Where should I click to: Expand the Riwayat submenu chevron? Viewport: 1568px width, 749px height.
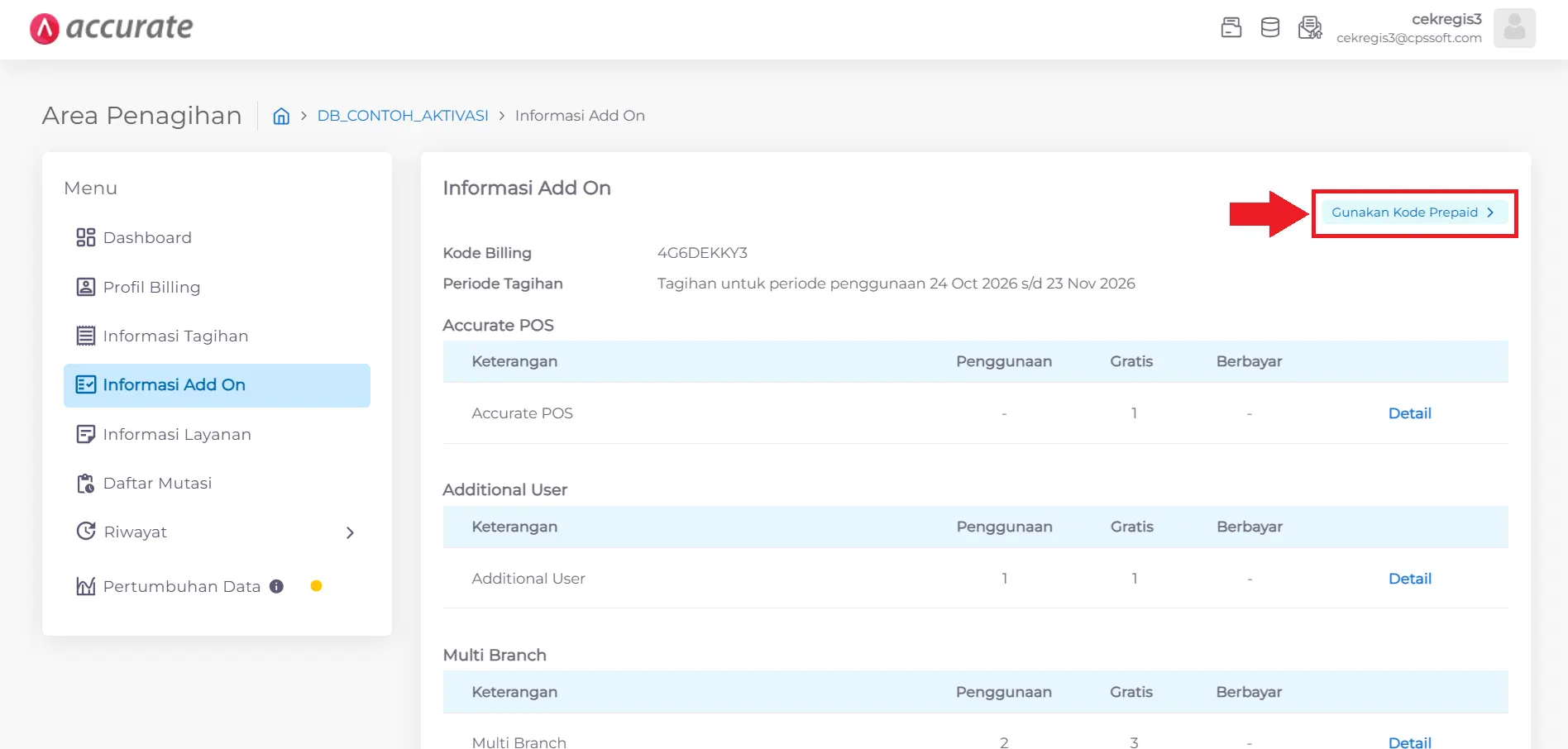click(x=350, y=532)
